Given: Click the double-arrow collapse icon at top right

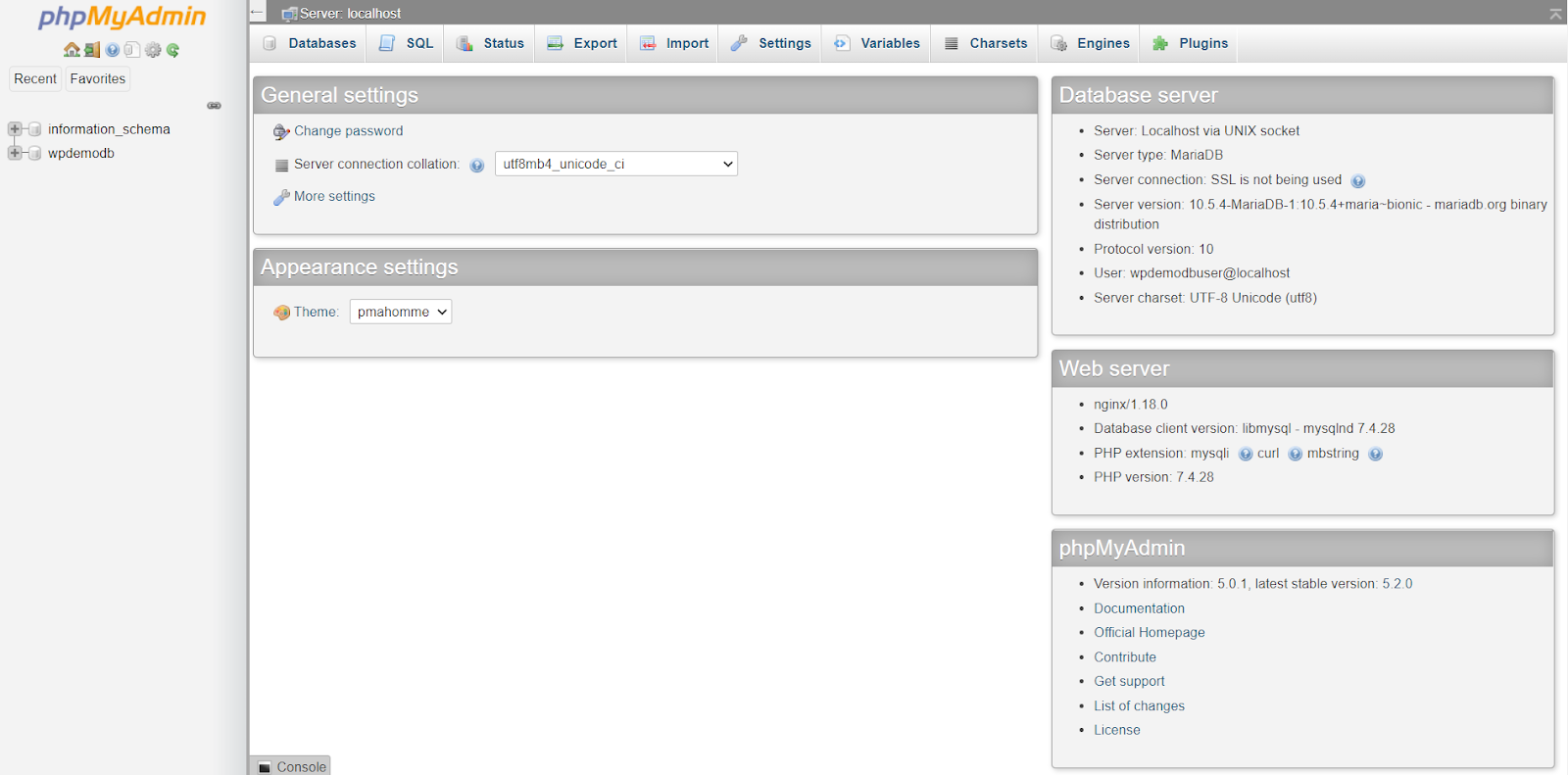Looking at the screenshot, I should pyautogui.click(x=1555, y=13).
